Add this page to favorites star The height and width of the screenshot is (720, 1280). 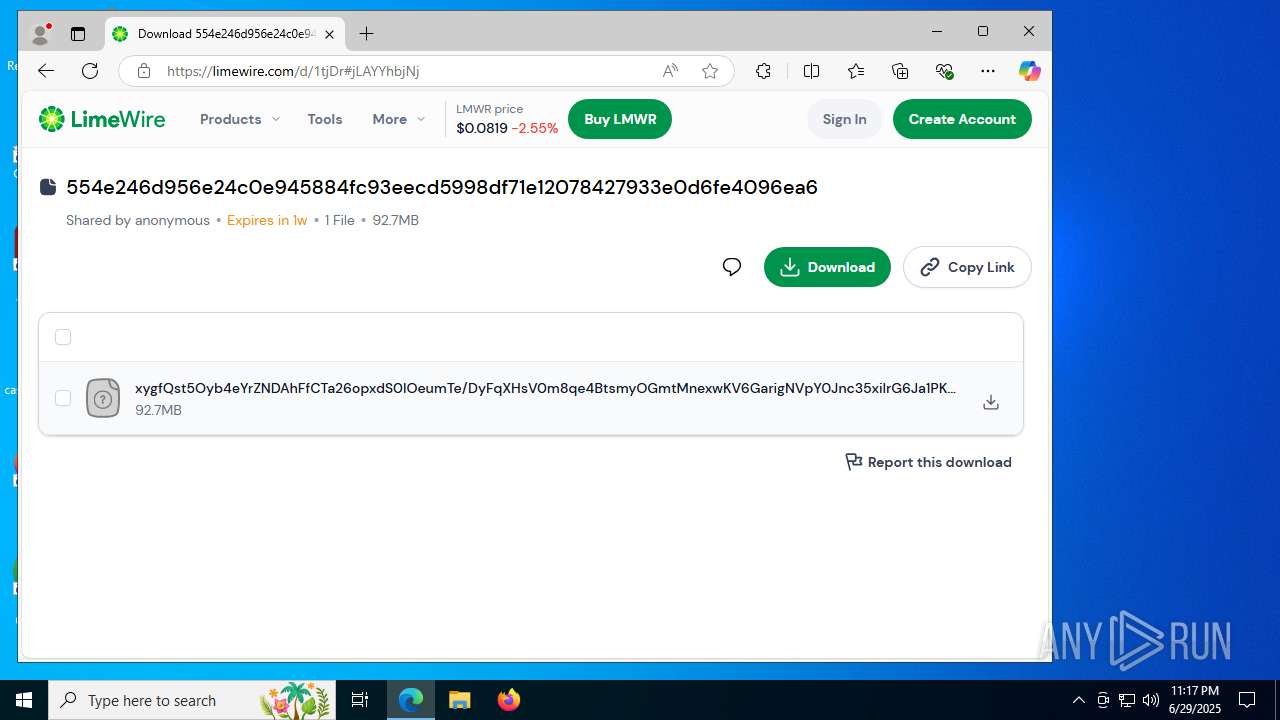tap(710, 71)
